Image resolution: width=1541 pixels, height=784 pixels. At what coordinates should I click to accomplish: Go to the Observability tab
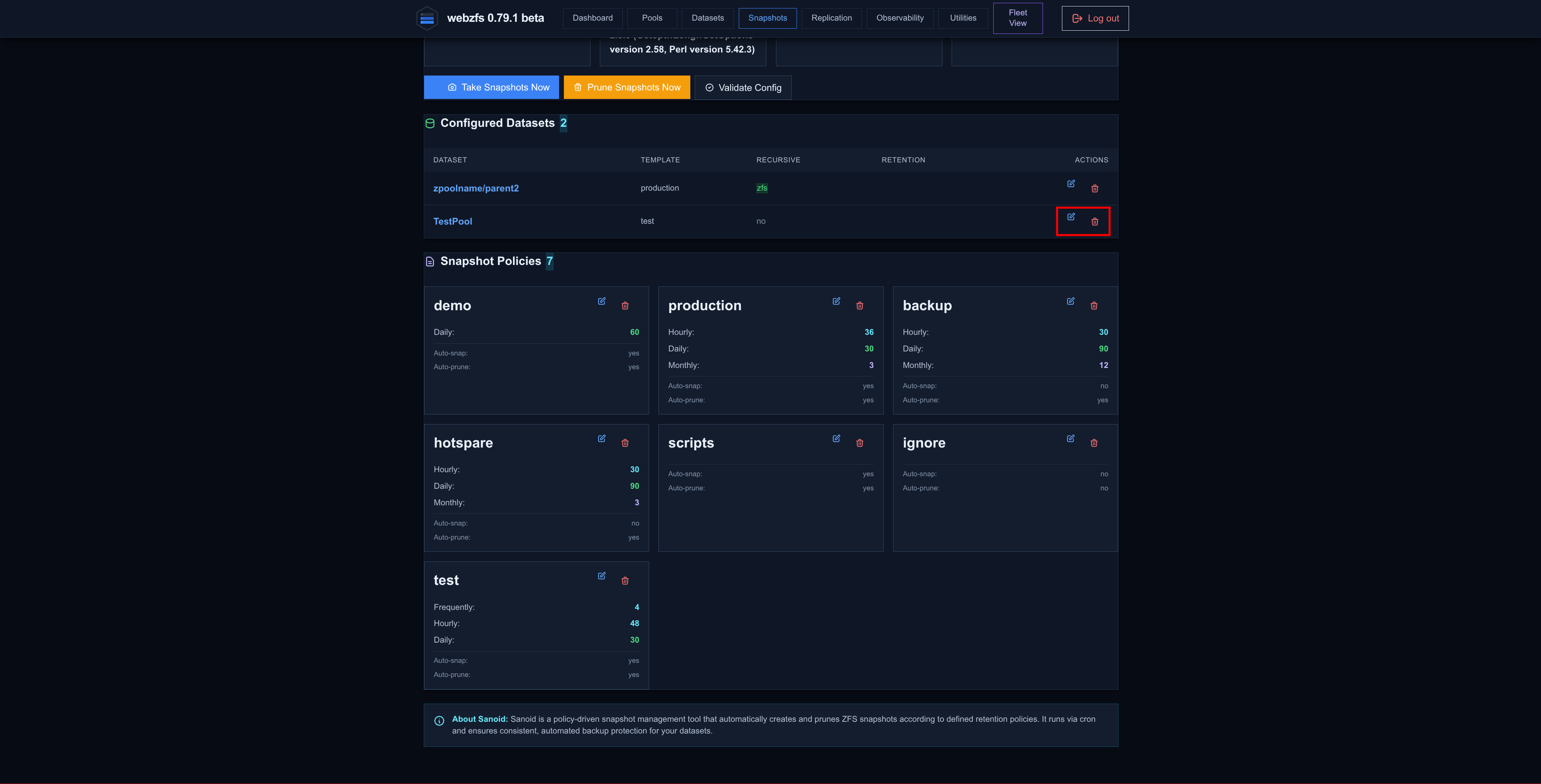pyautogui.click(x=900, y=18)
